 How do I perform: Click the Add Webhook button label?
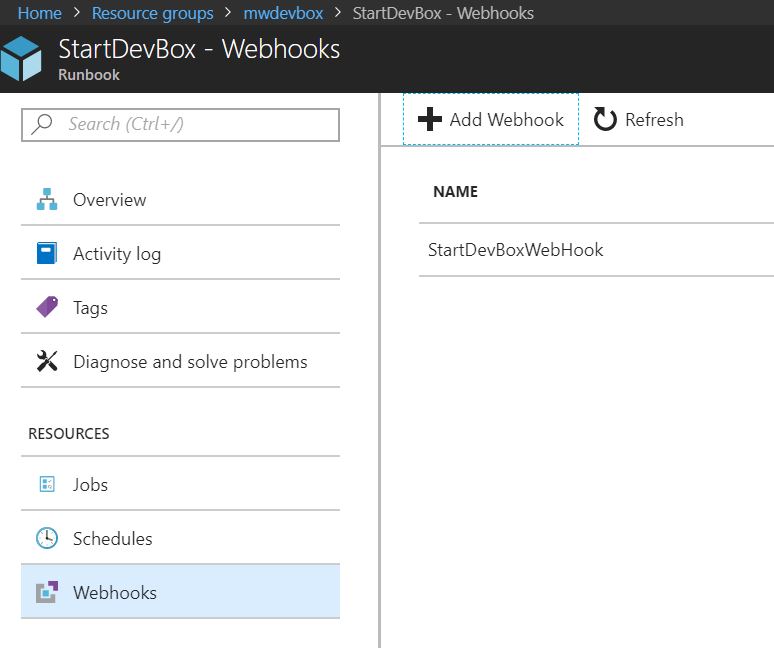pos(506,119)
